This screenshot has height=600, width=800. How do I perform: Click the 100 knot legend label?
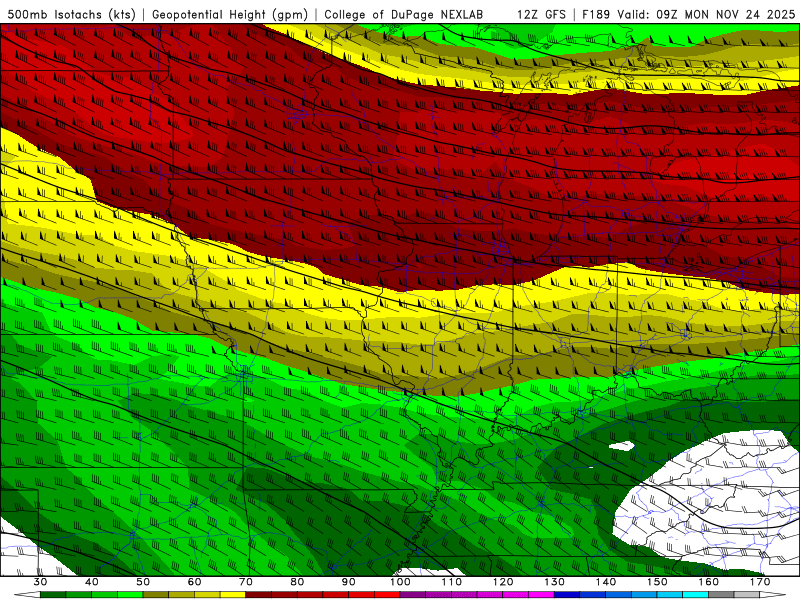401,582
